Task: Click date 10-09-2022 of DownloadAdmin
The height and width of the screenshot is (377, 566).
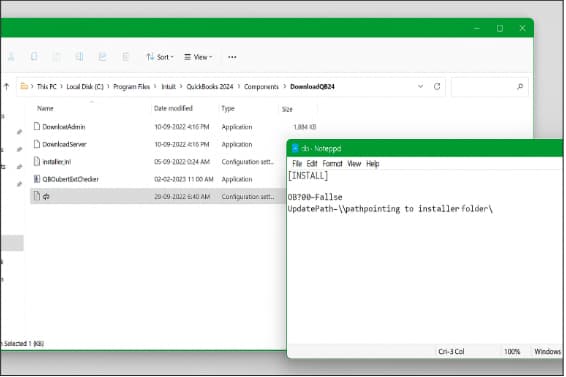Action: click(182, 127)
